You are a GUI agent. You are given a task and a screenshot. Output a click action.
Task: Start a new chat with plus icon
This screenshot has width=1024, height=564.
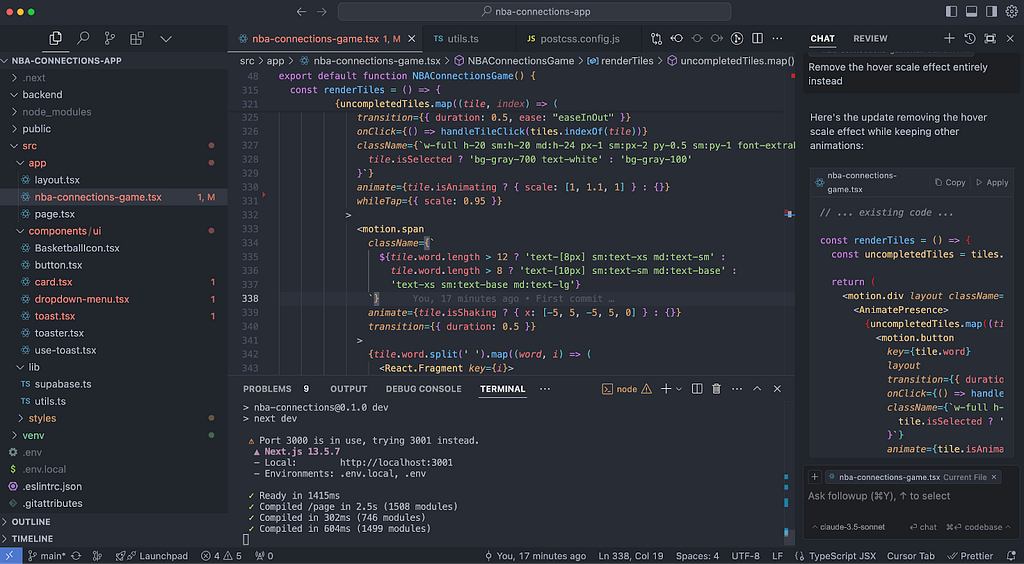950,39
